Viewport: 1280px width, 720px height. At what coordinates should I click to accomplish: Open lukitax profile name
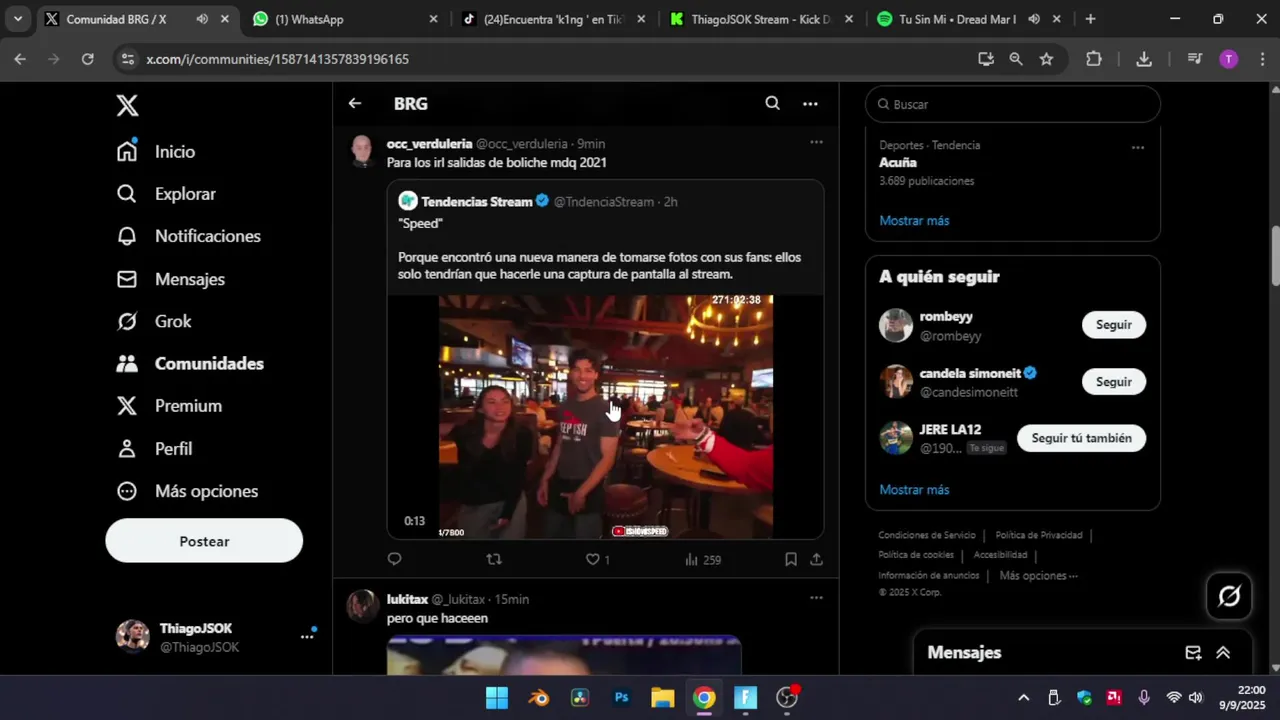pos(407,599)
